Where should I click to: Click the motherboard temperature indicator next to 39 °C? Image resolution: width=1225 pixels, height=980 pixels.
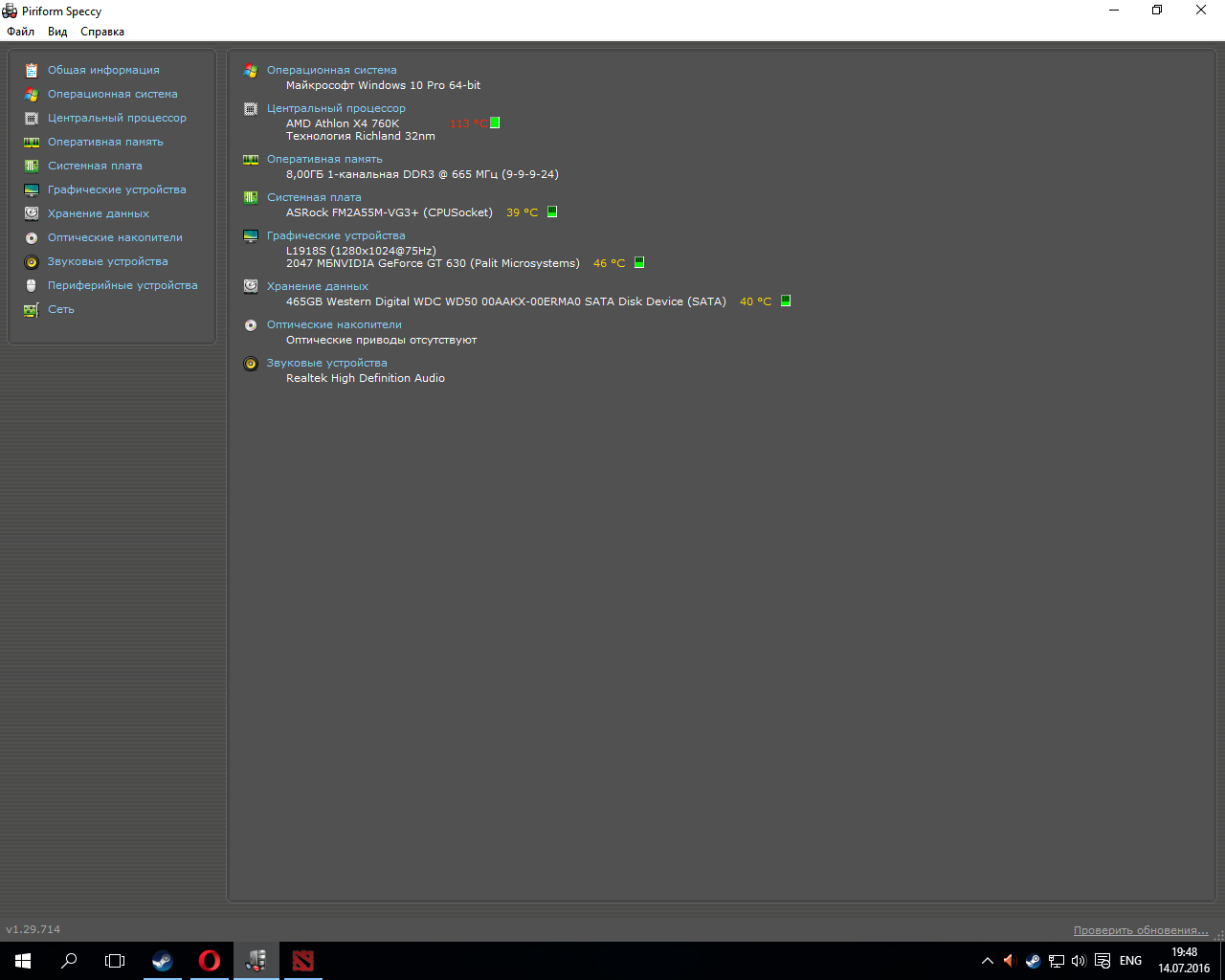coord(552,212)
